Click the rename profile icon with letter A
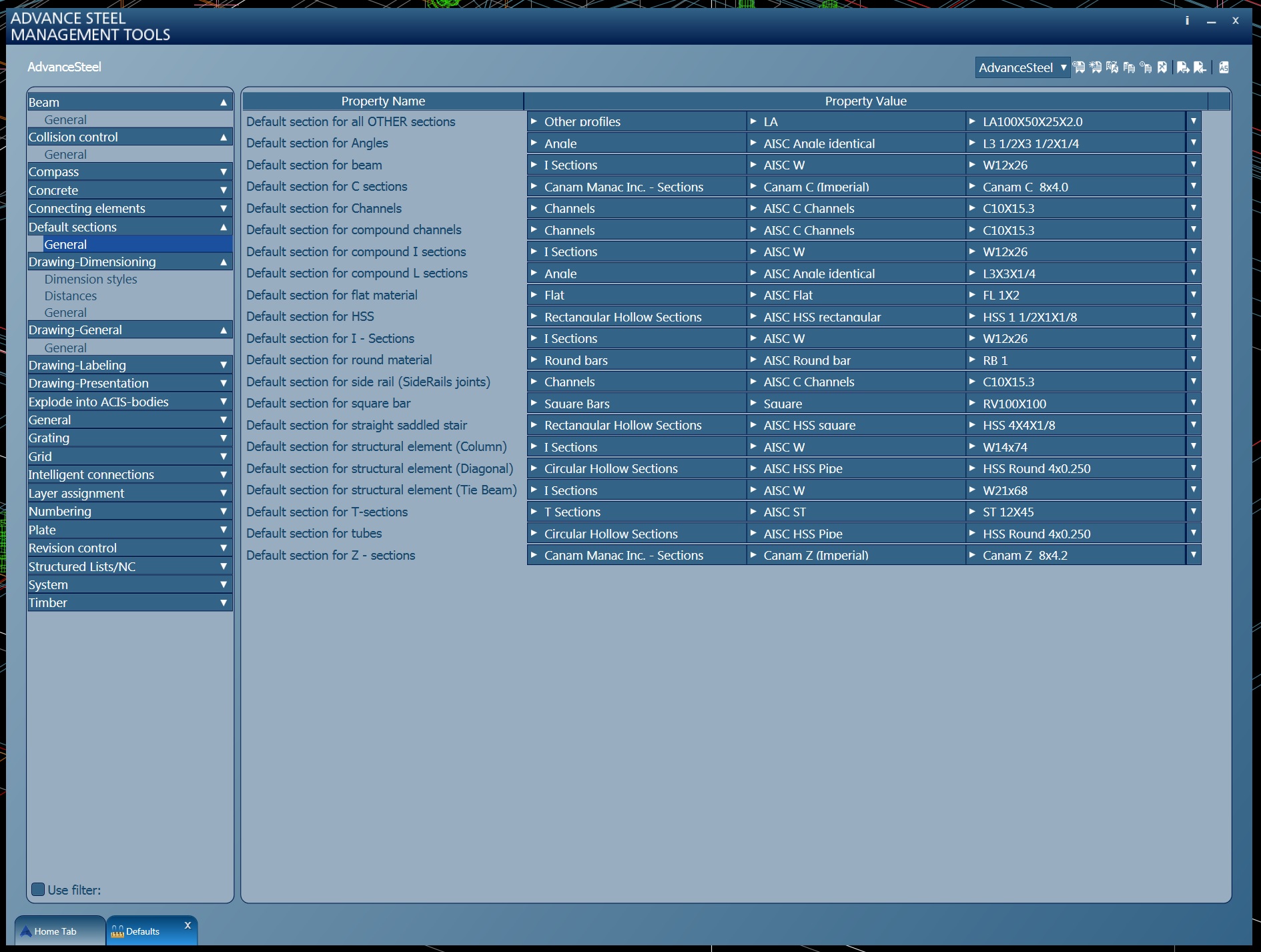The width and height of the screenshot is (1261, 952). tap(1112, 67)
